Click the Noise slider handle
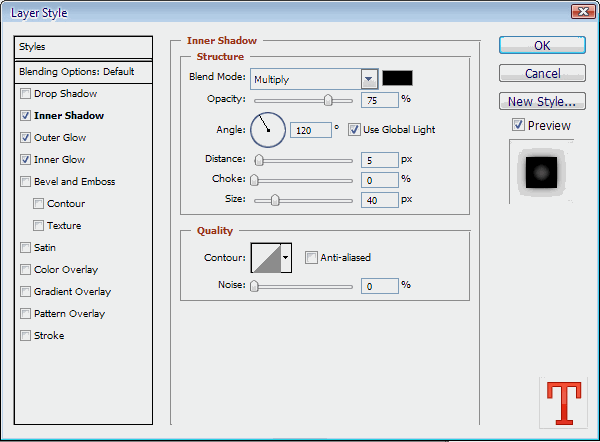 point(254,286)
